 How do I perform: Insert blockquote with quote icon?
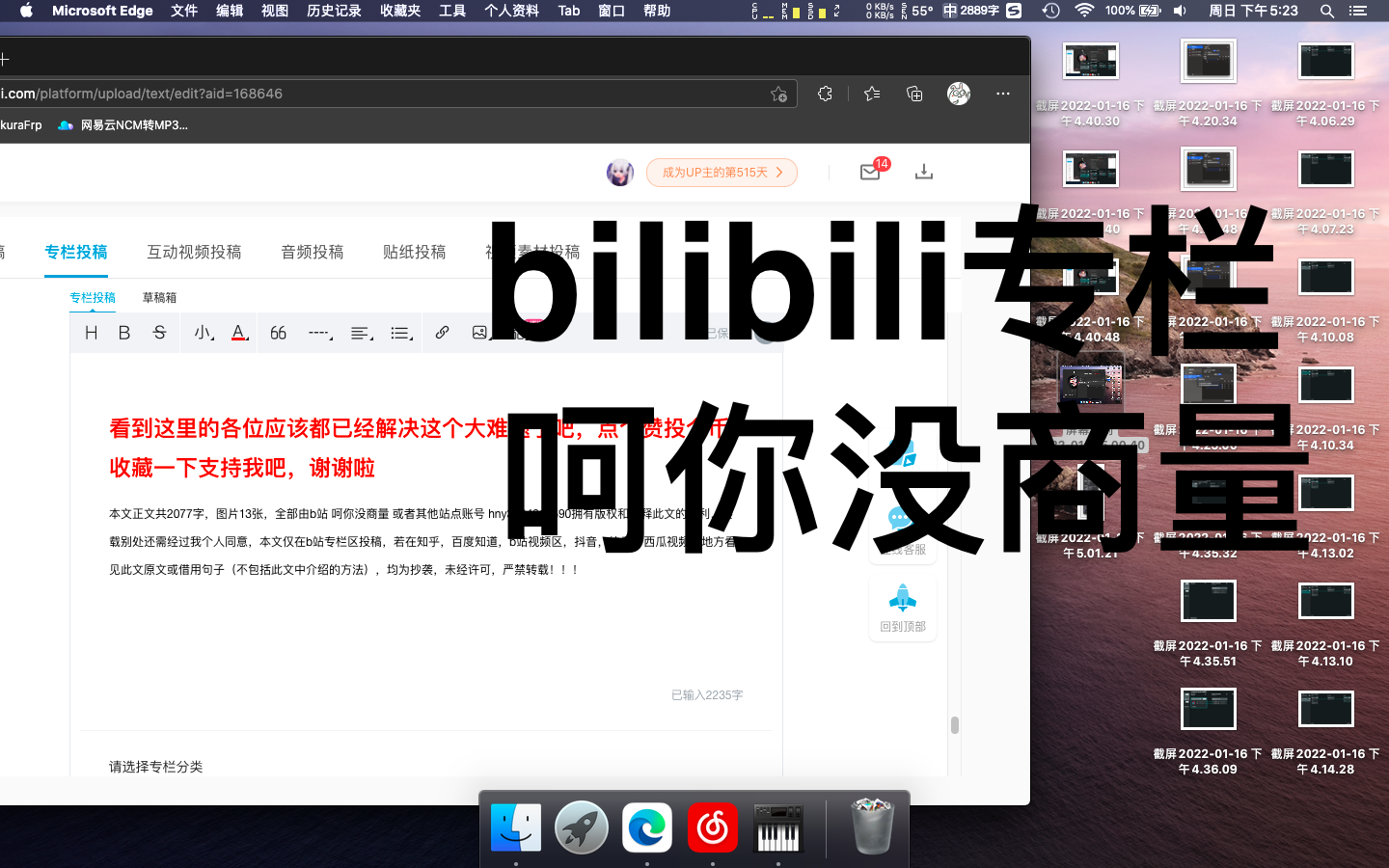point(278,333)
